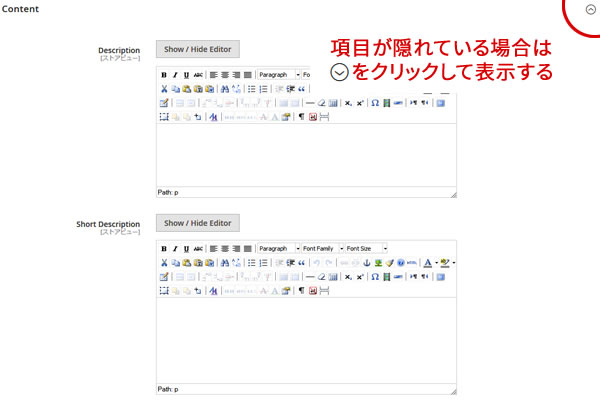Click resize handle of Short Description editor
Screen dimensions: 600x400
pyautogui.click(x=452, y=388)
